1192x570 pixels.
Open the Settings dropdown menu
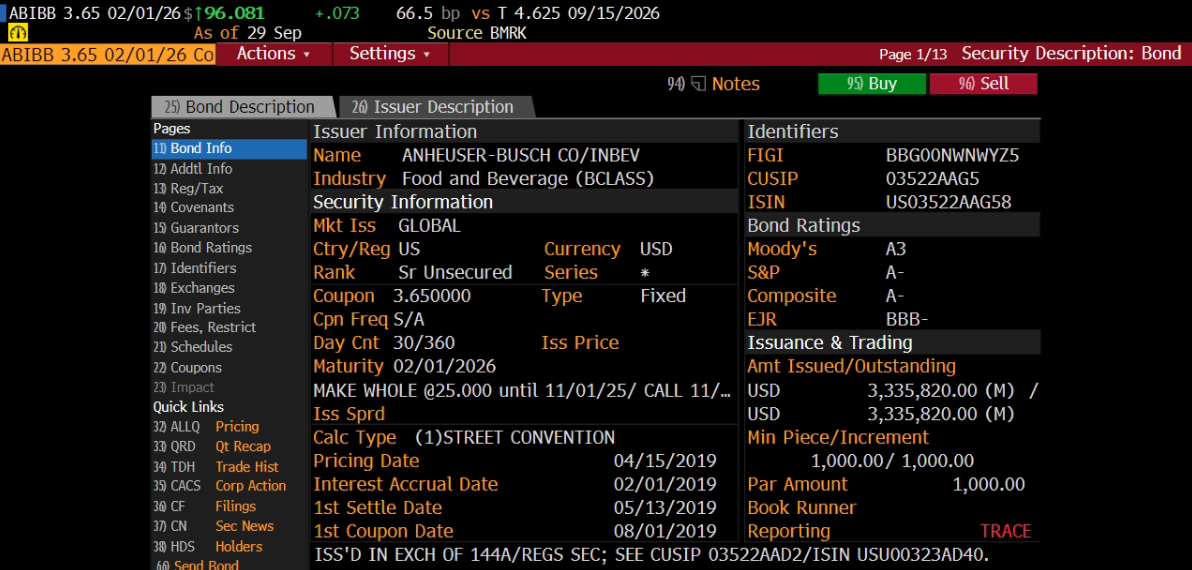(x=390, y=54)
